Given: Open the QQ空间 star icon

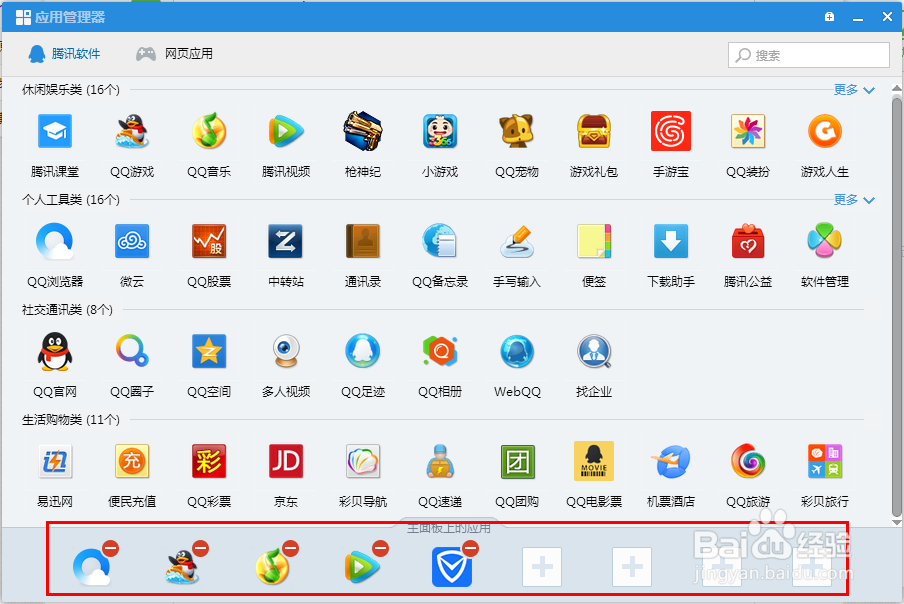Looking at the screenshot, I should point(209,351).
